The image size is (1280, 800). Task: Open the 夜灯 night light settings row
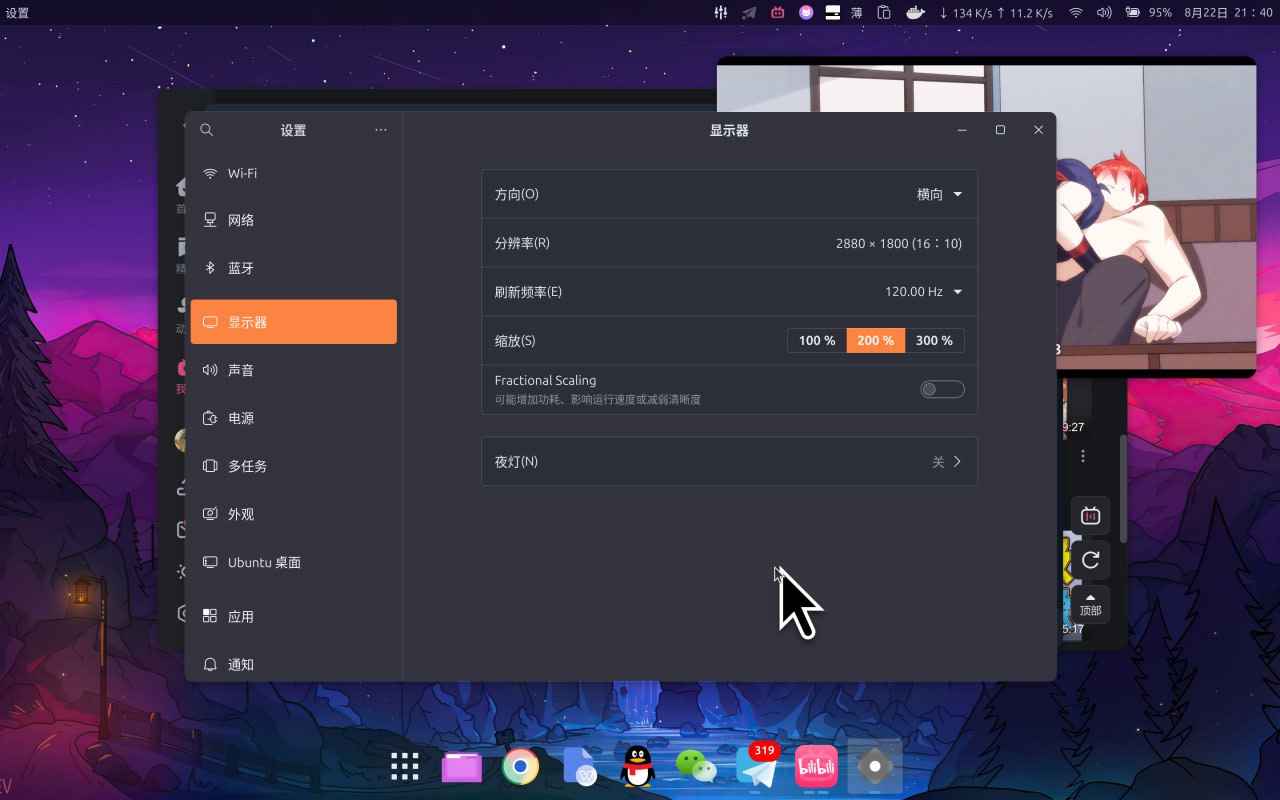coord(729,462)
